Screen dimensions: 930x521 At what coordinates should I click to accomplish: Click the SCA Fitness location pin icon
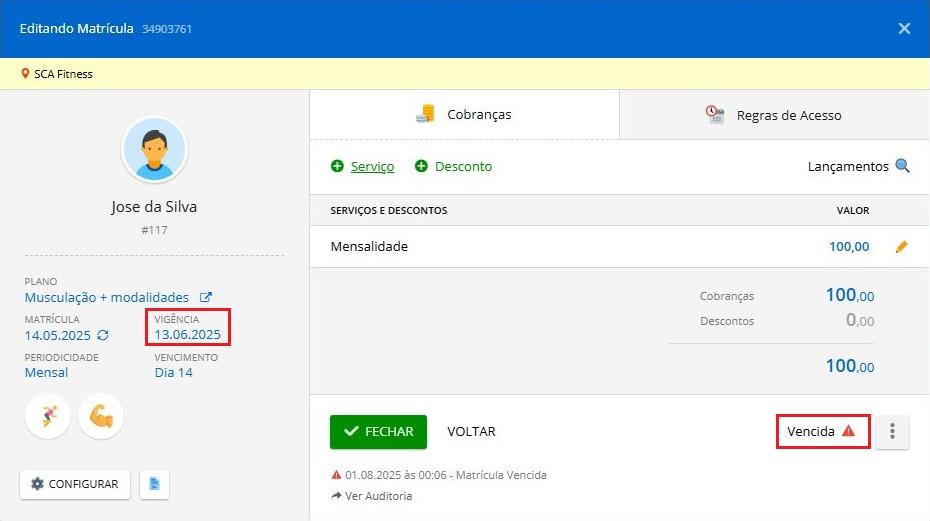point(25,74)
